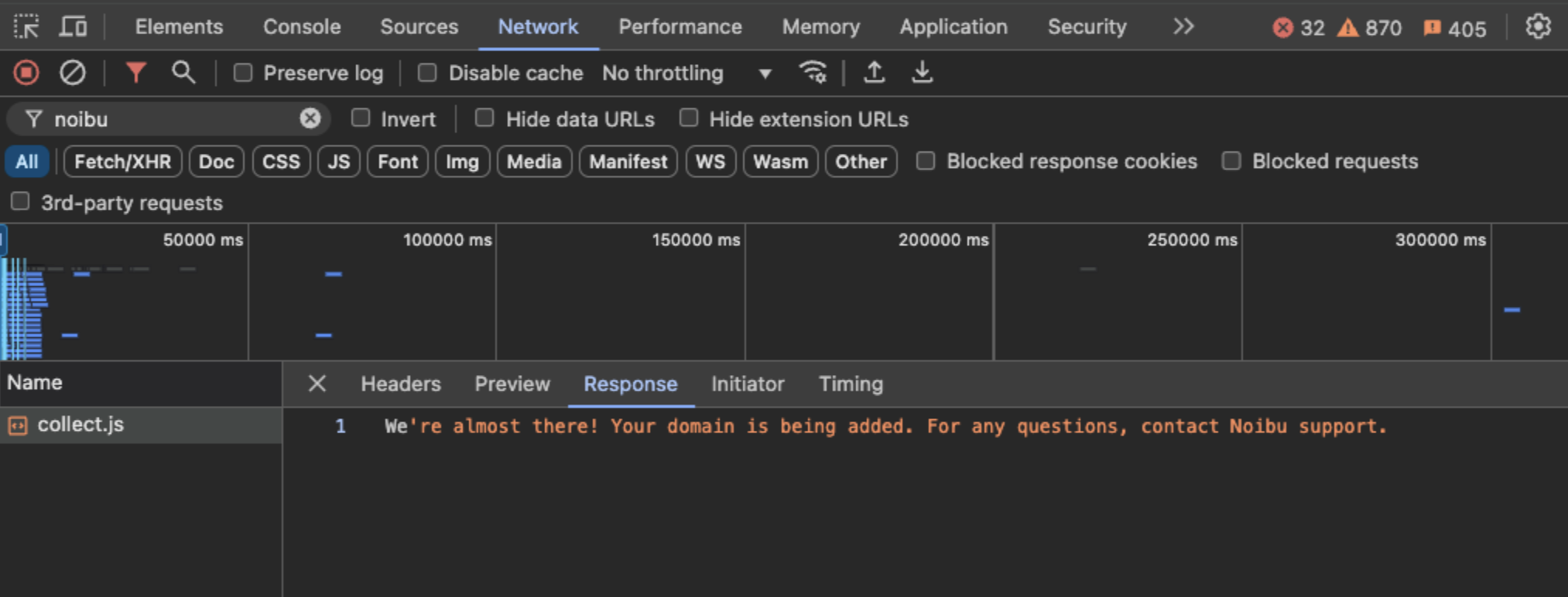1568x597 pixels.
Task: Toggle the network filter funnel icon
Action: pos(136,73)
